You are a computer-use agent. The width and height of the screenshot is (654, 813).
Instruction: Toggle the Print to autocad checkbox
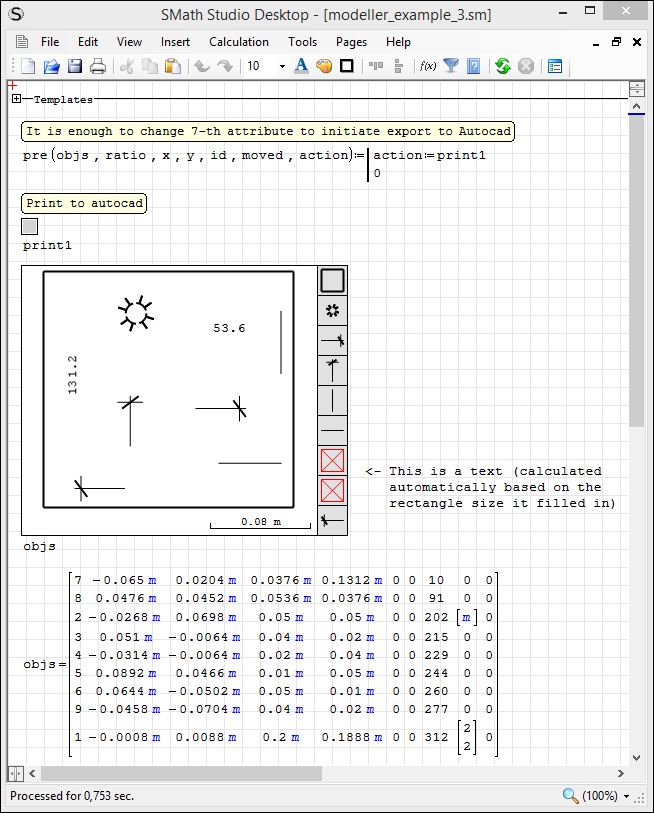pyautogui.click(x=30, y=227)
